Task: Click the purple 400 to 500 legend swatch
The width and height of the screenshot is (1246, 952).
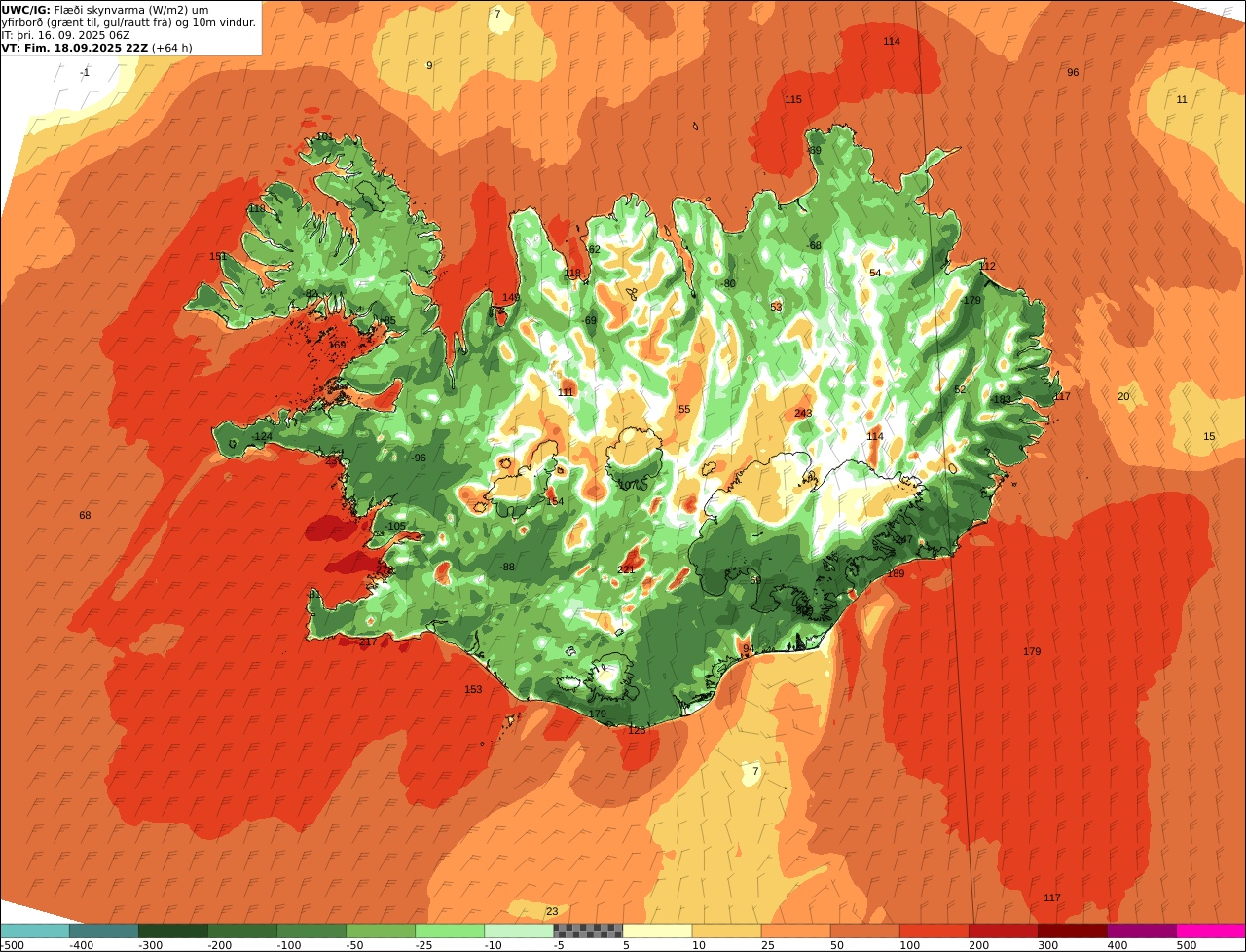Action: (x=1140, y=931)
